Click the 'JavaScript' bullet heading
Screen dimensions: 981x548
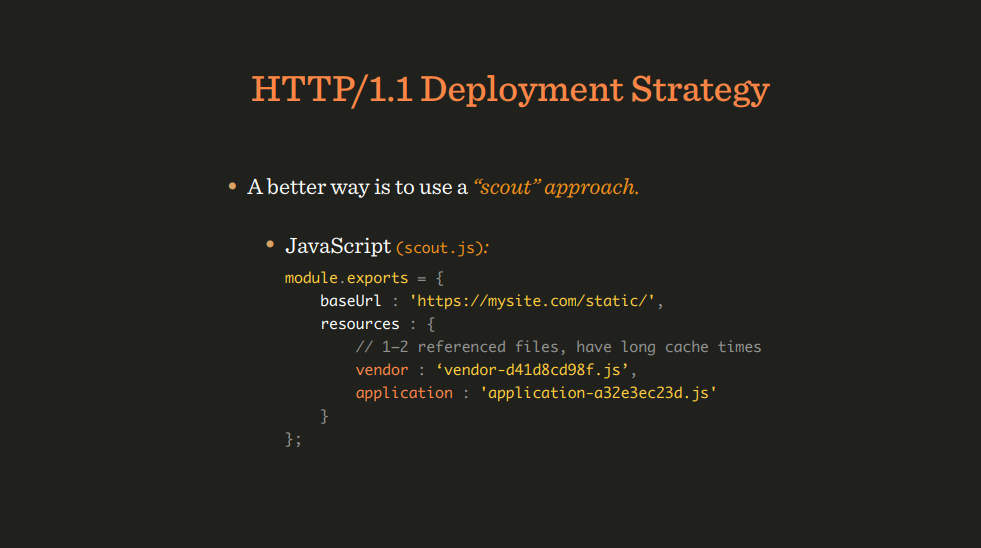click(x=338, y=246)
